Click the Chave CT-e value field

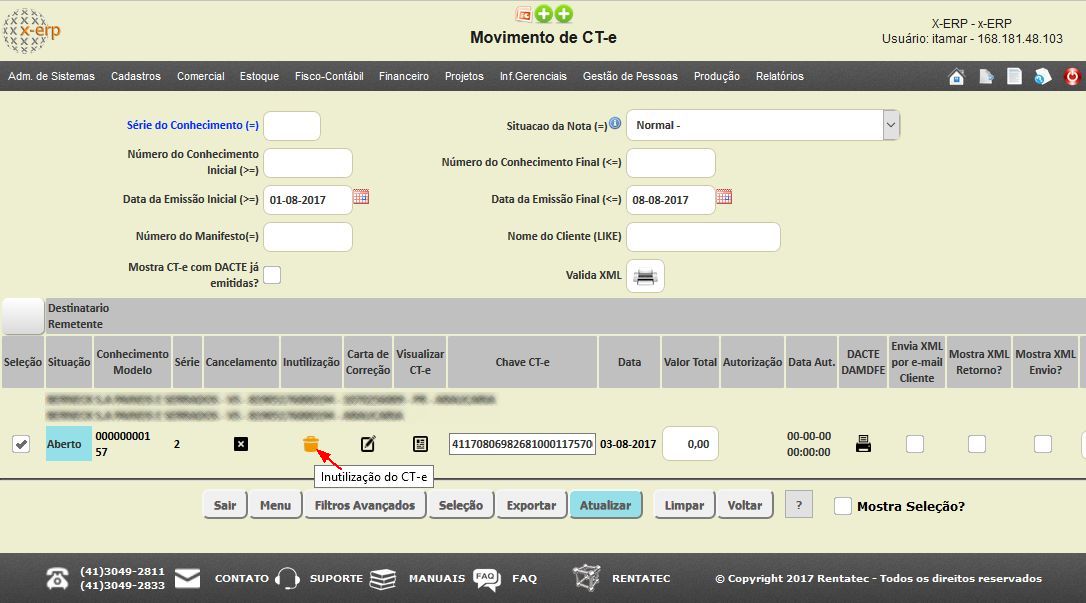[522, 444]
